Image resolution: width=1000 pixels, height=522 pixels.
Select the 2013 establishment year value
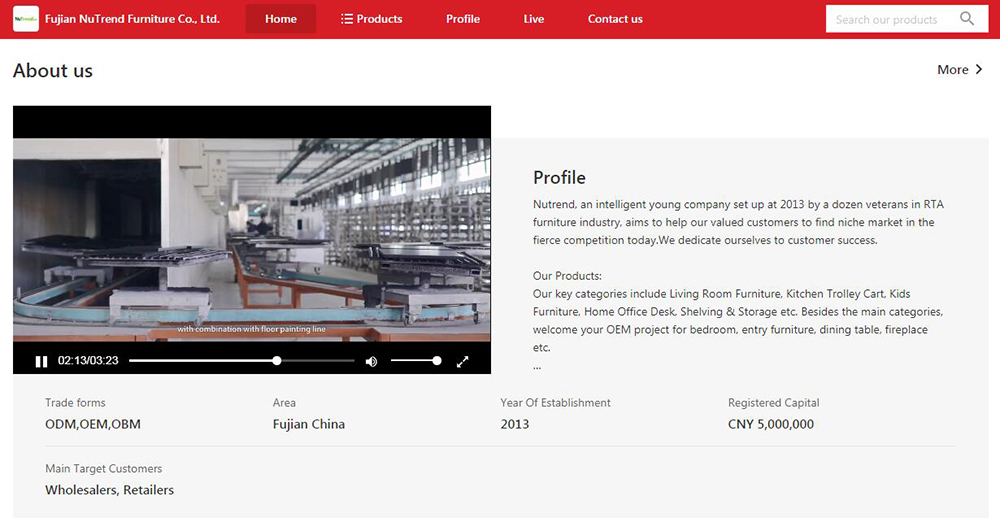click(x=515, y=424)
